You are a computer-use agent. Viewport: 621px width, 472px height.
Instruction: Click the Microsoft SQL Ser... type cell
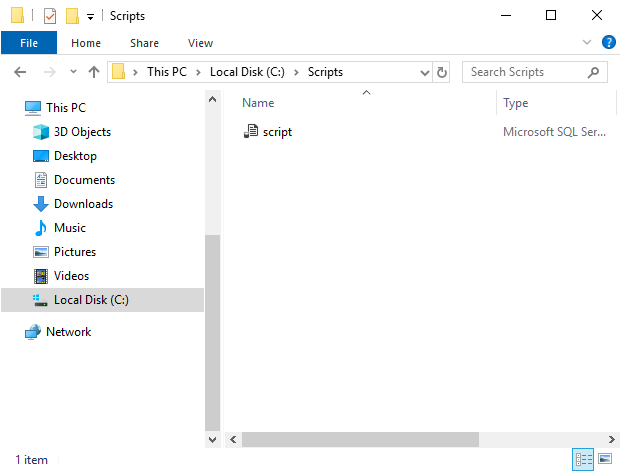coord(554,132)
